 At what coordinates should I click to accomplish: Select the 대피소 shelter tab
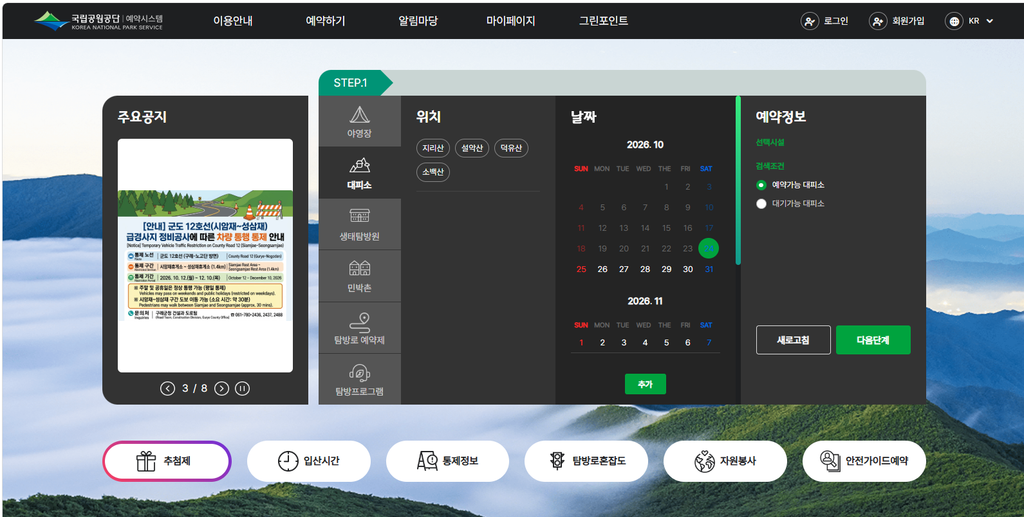(x=360, y=173)
